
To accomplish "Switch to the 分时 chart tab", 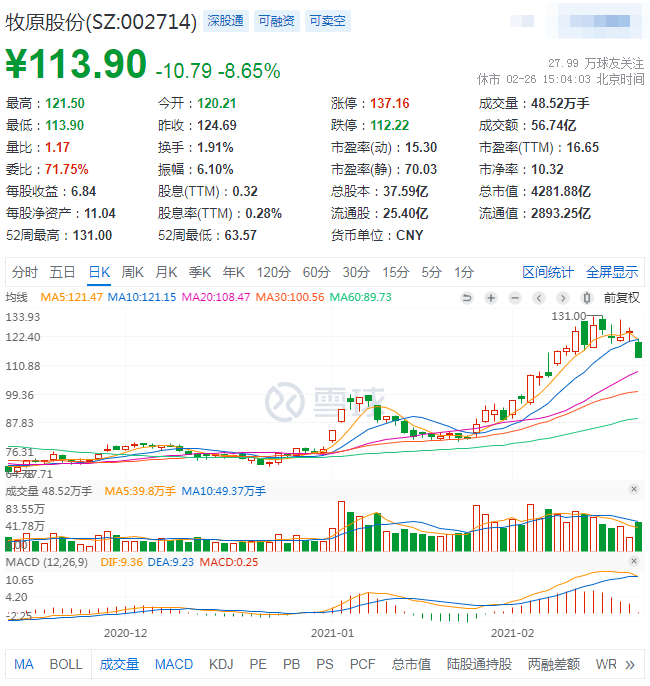I will click(25, 272).
